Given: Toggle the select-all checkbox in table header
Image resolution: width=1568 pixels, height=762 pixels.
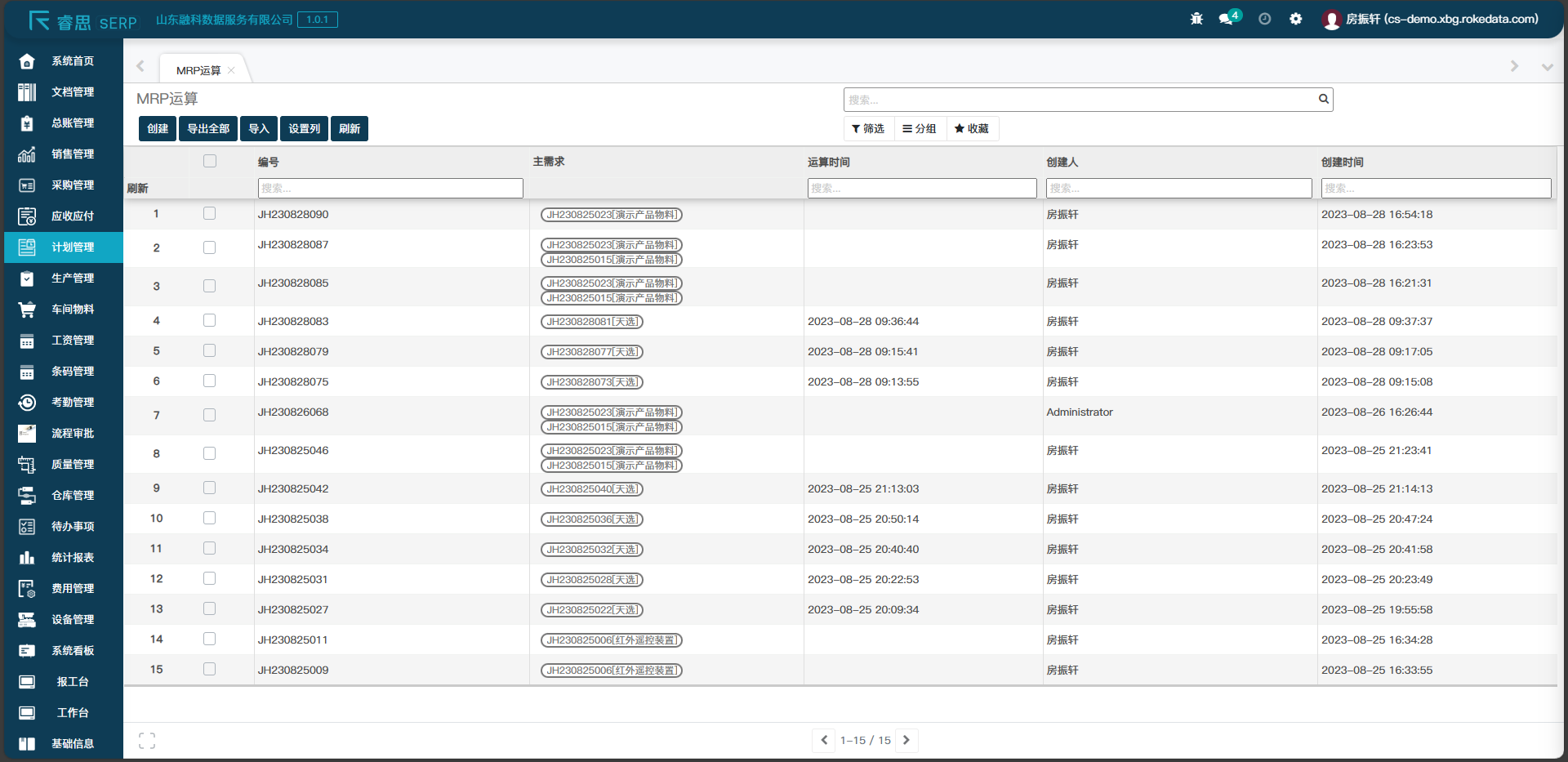Looking at the screenshot, I should [x=210, y=161].
